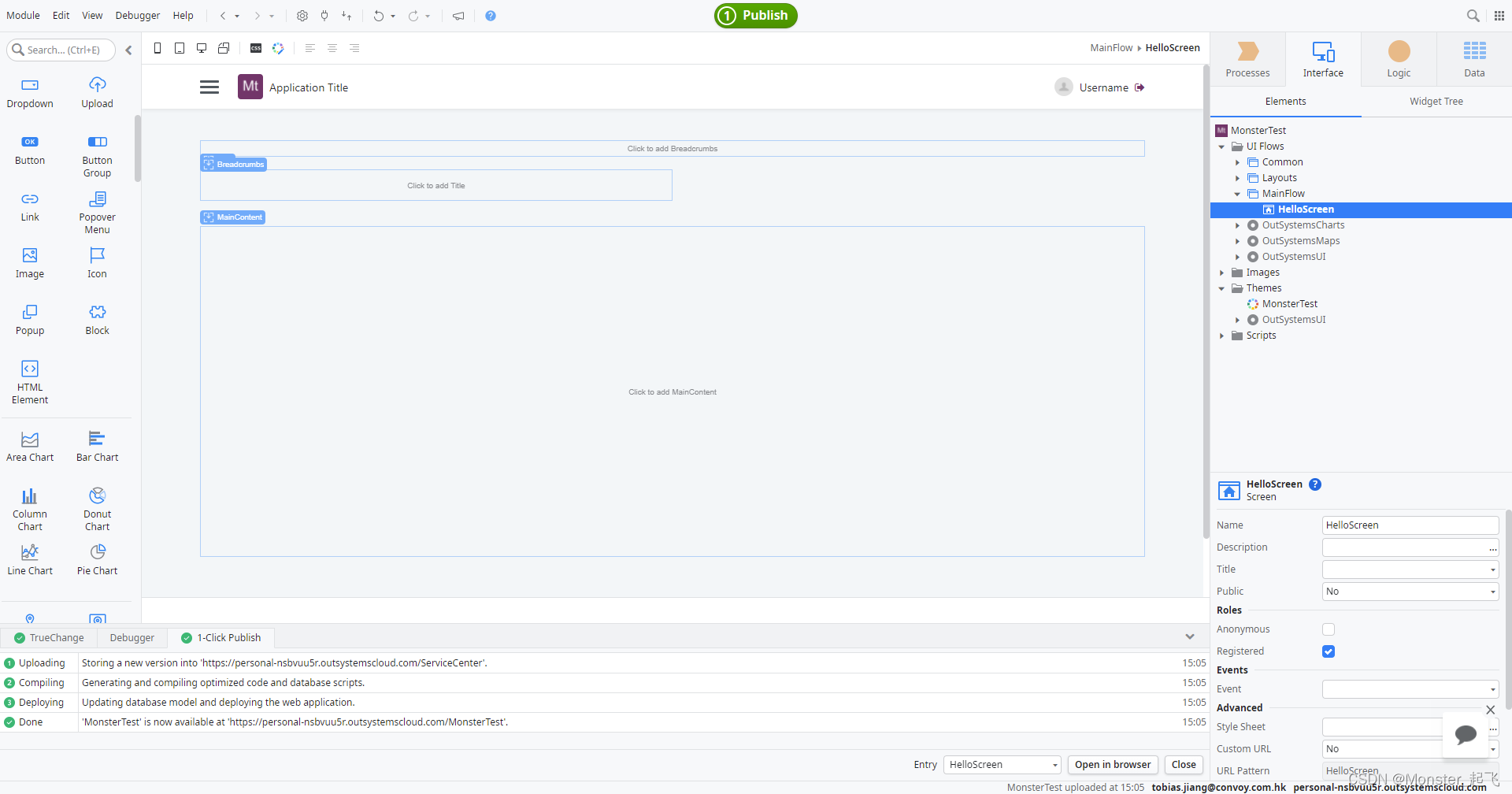Screen dimensions: 1512x794
Task: Open the Public property dropdown
Action: 1410,592
